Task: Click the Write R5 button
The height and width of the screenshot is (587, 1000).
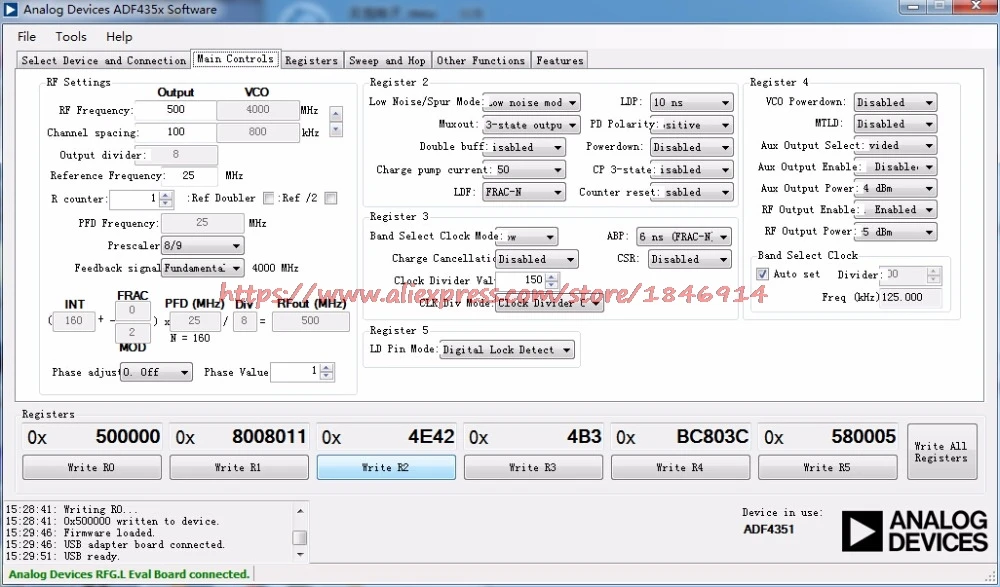Action: [x=827, y=467]
